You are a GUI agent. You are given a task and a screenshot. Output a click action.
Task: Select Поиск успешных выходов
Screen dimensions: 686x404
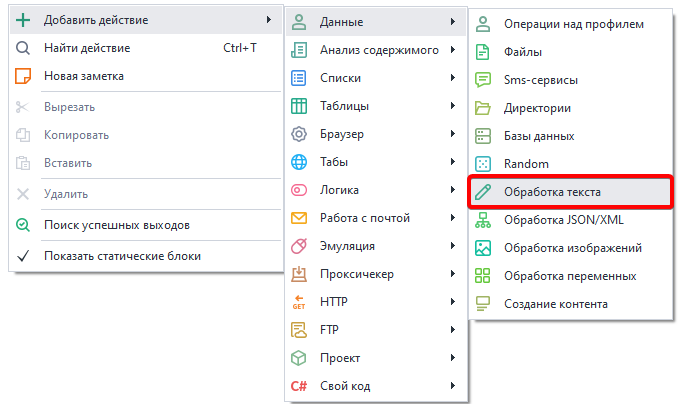[x=117, y=225]
